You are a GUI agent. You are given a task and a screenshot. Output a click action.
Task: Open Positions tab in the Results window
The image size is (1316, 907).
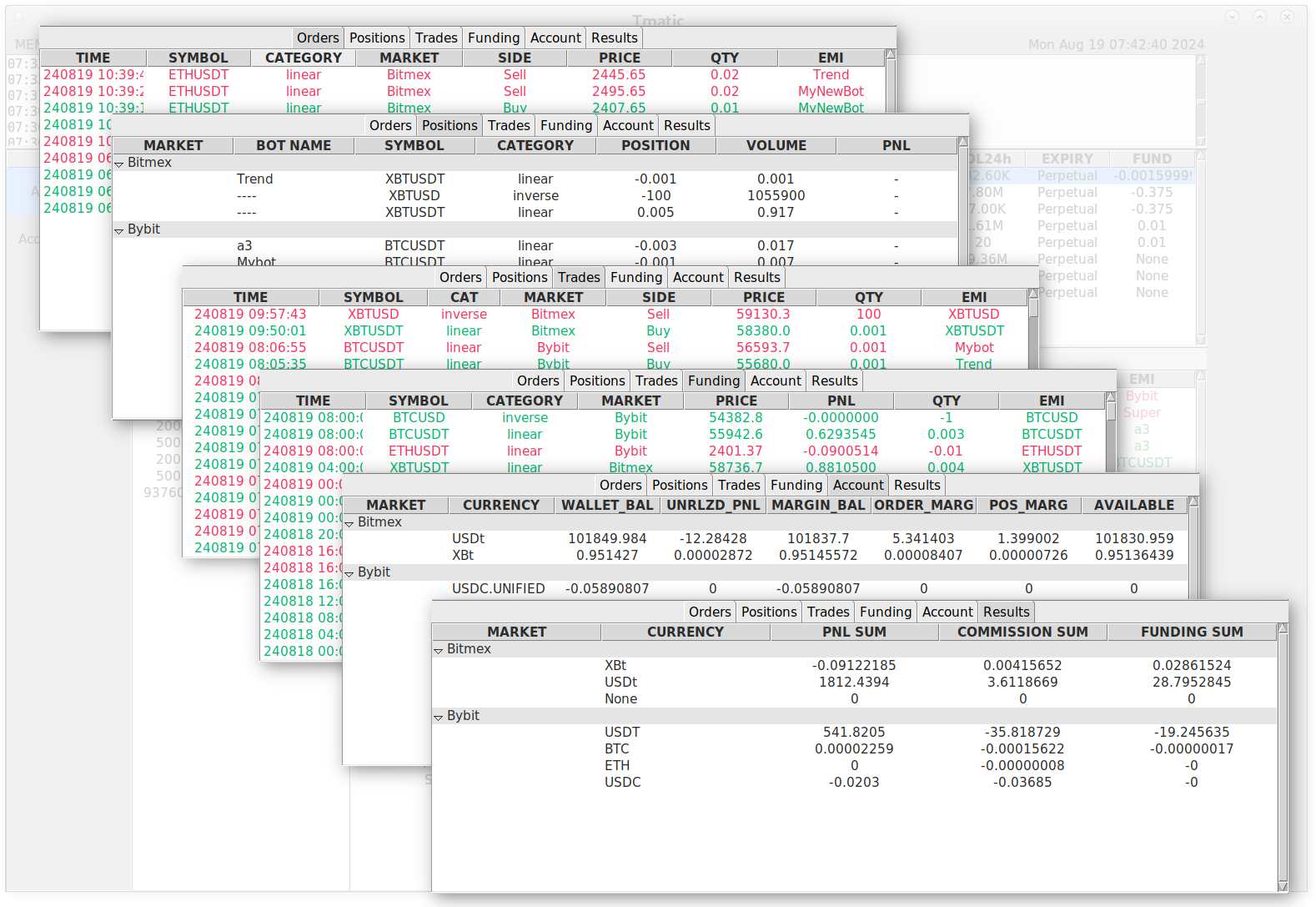point(769,612)
